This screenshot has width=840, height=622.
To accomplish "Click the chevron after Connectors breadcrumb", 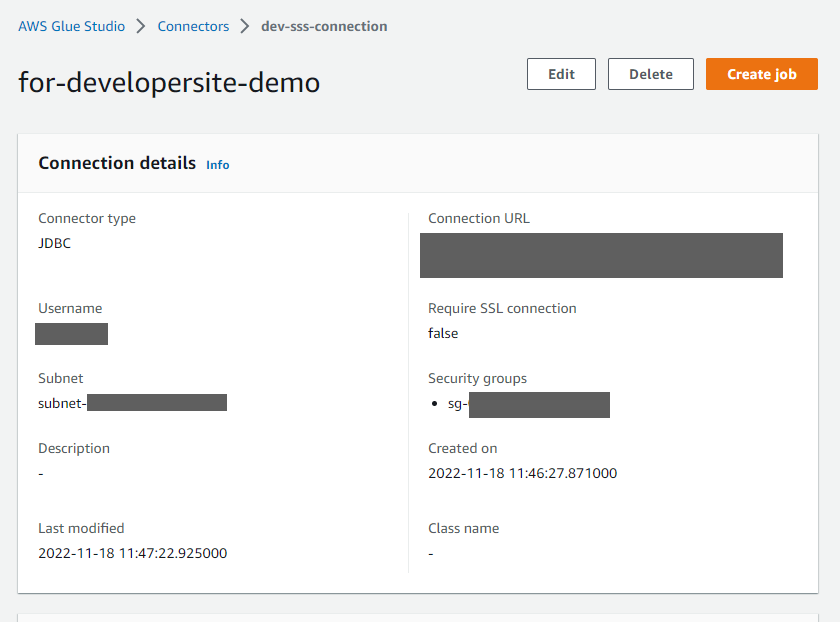I will pos(245,26).
